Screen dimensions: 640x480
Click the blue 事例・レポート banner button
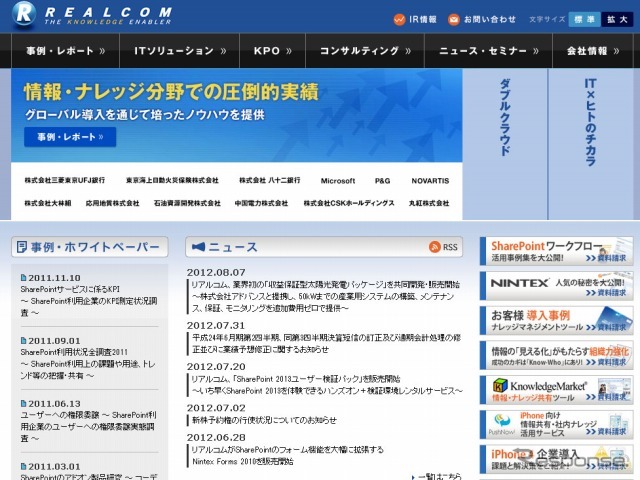point(70,137)
